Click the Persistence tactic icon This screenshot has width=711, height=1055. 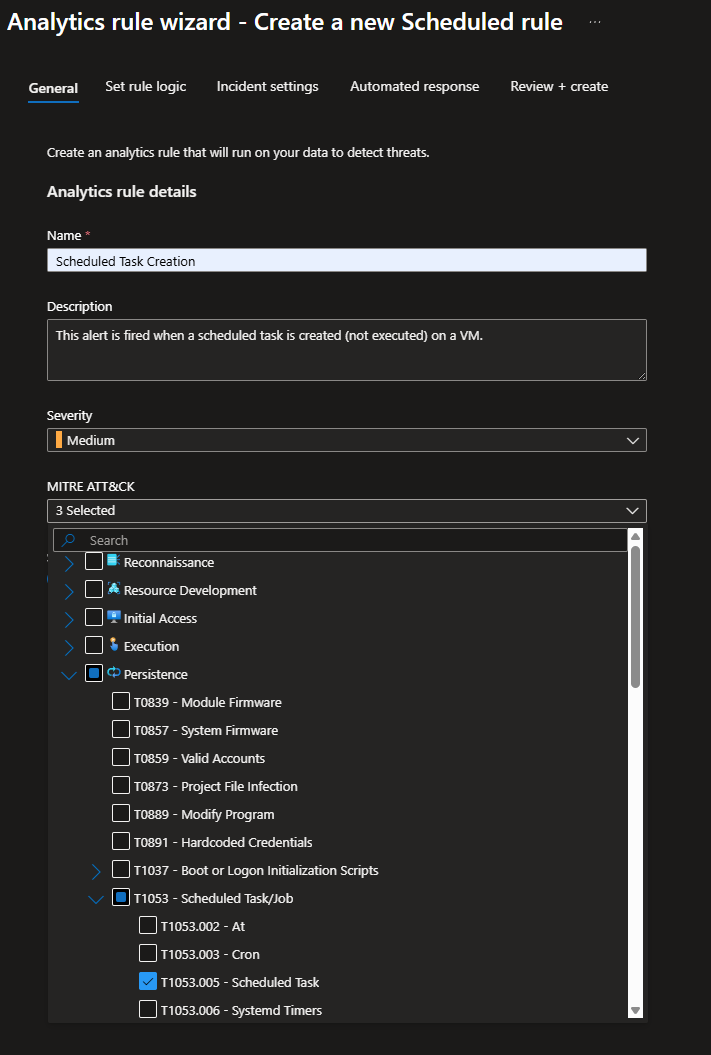pyautogui.click(x=113, y=673)
